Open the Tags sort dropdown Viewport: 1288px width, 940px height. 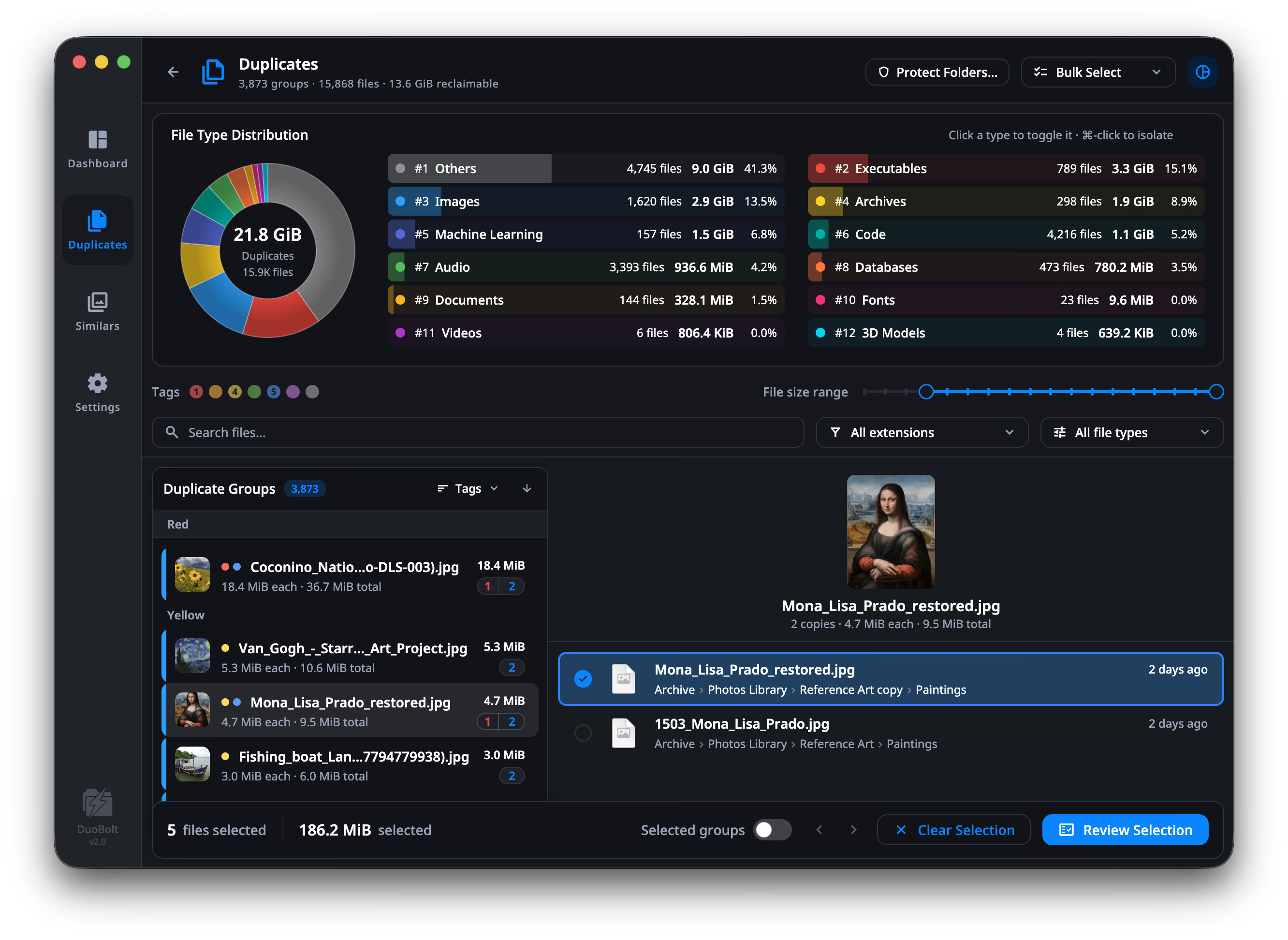pos(468,489)
